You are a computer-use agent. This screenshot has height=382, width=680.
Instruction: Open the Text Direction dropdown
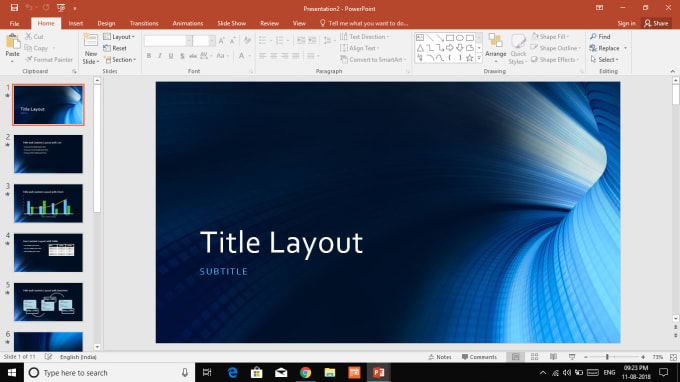pos(365,37)
